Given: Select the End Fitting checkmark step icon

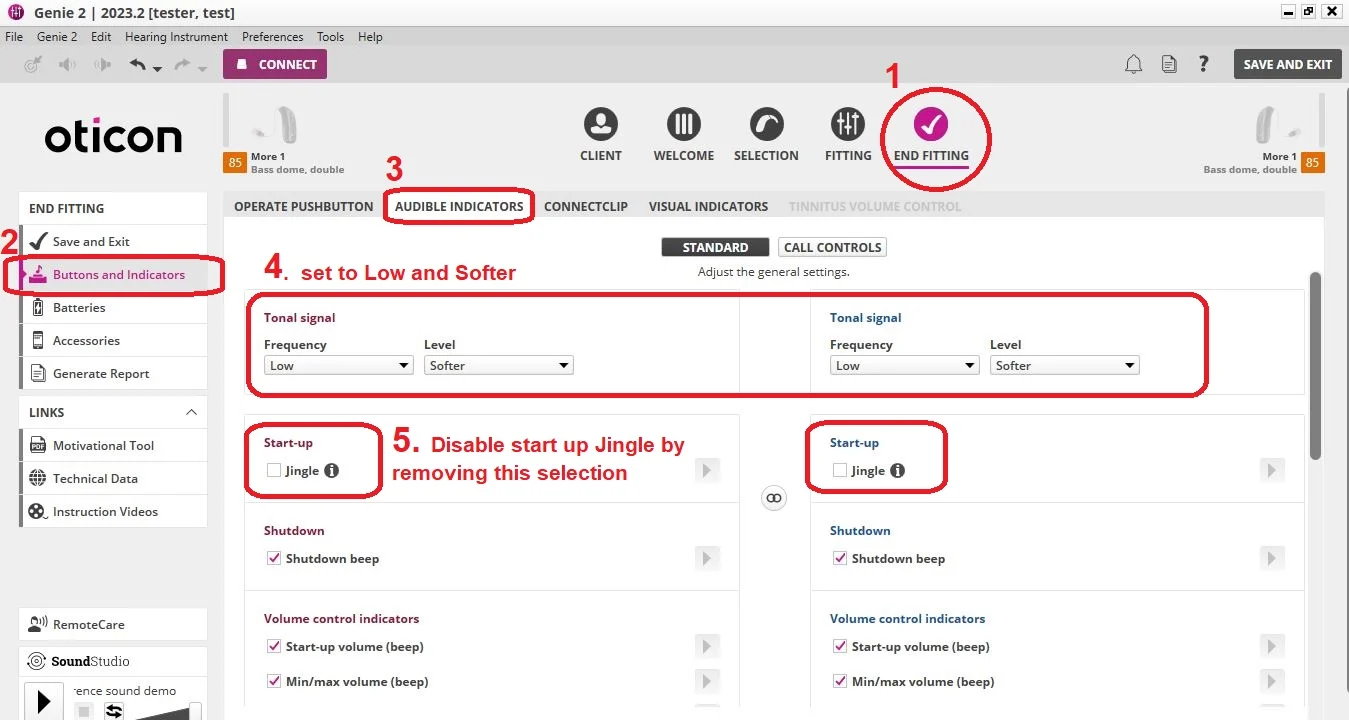Looking at the screenshot, I should 931,125.
